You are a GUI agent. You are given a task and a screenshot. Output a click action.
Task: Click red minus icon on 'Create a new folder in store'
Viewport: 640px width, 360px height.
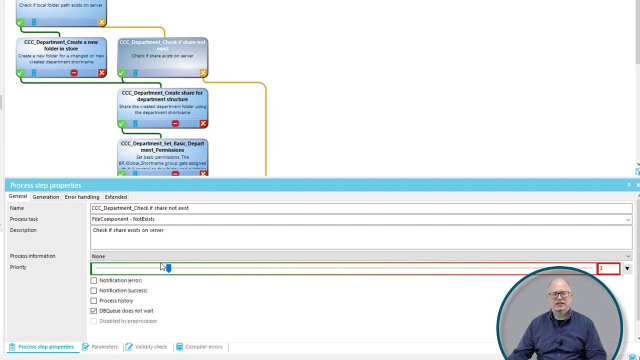74,73
